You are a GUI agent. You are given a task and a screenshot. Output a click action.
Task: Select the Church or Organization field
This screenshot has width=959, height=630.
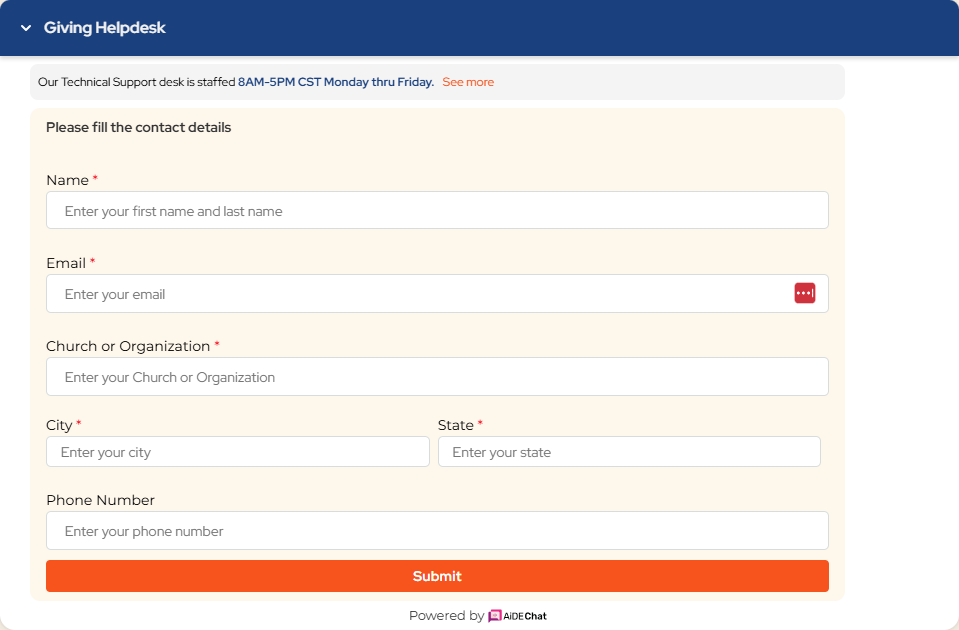click(x=437, y=376)
